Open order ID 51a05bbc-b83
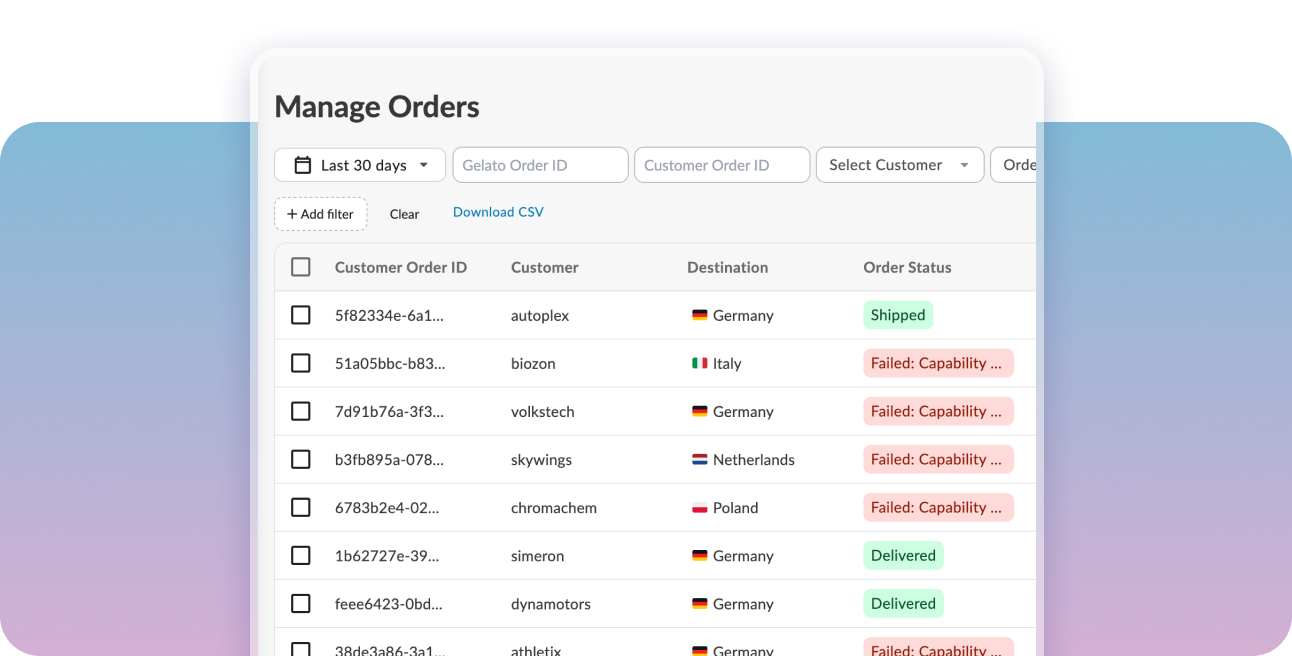Image resolution: width=1292 pixels, height=656 pixels. click(x=390, y=363)
